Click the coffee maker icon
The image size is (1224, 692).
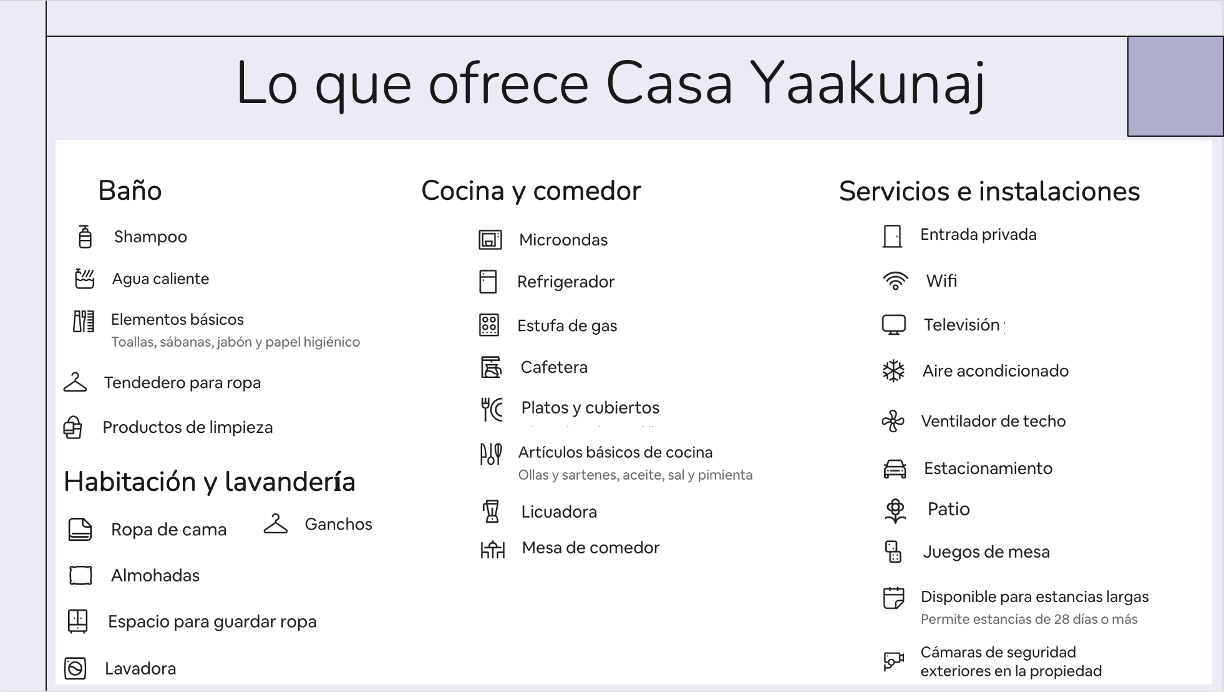tap(490, 367)
